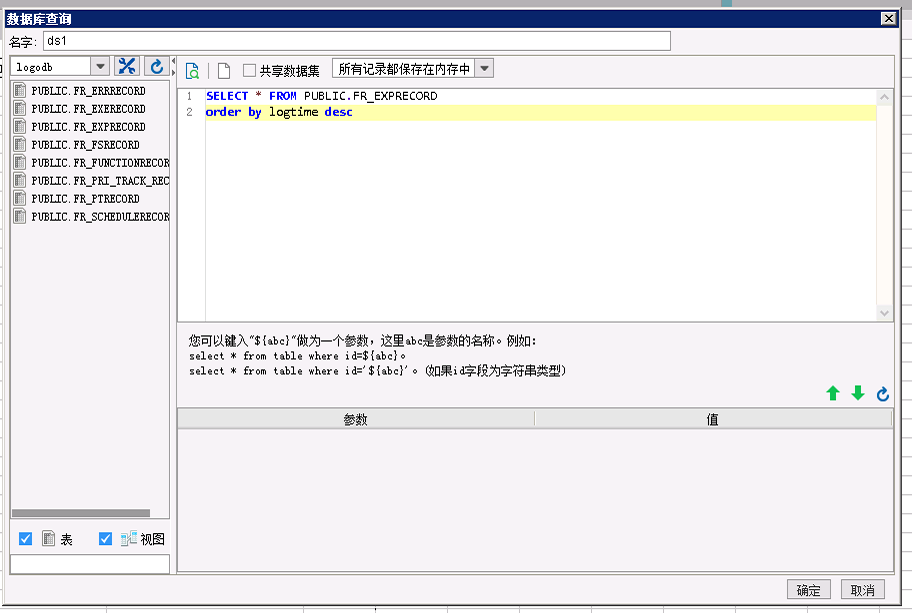The image size is (912, 613).
Task: Collapse the left table panel with splitter arrow
Action: (x=173, y=60)
